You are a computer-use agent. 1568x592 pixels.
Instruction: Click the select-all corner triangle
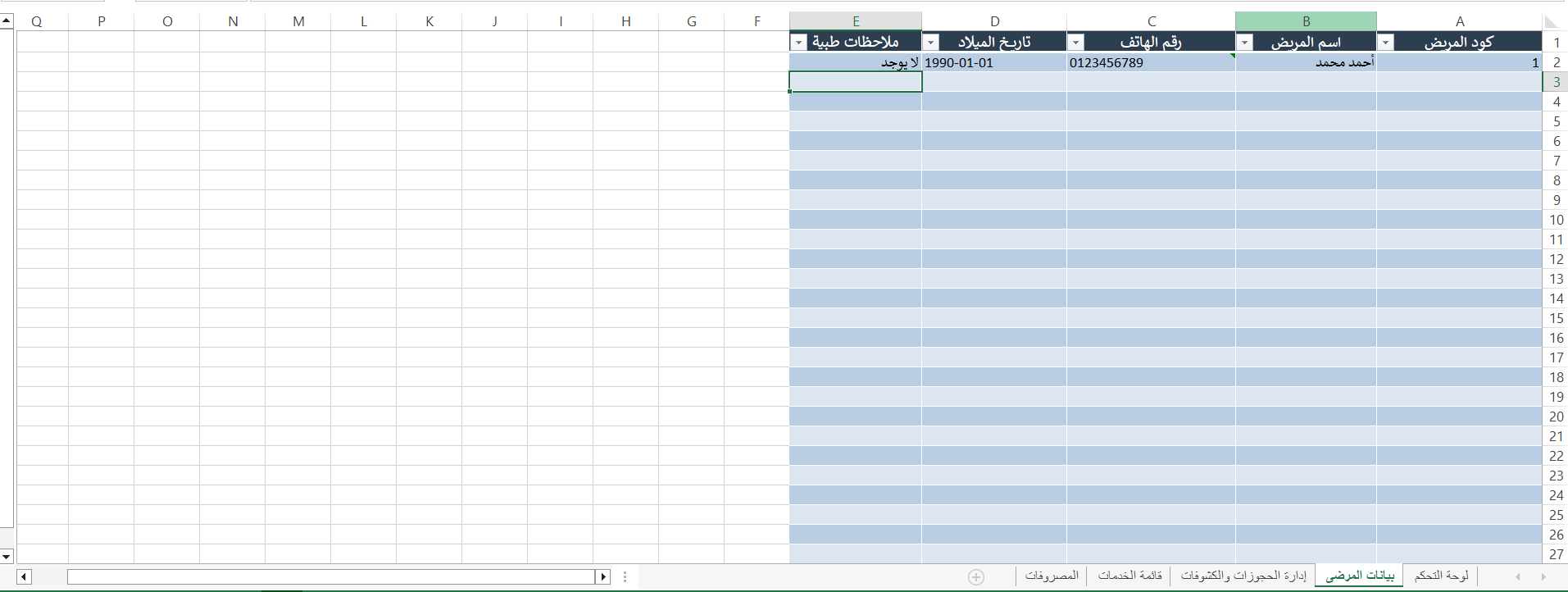pos(1551,21)
